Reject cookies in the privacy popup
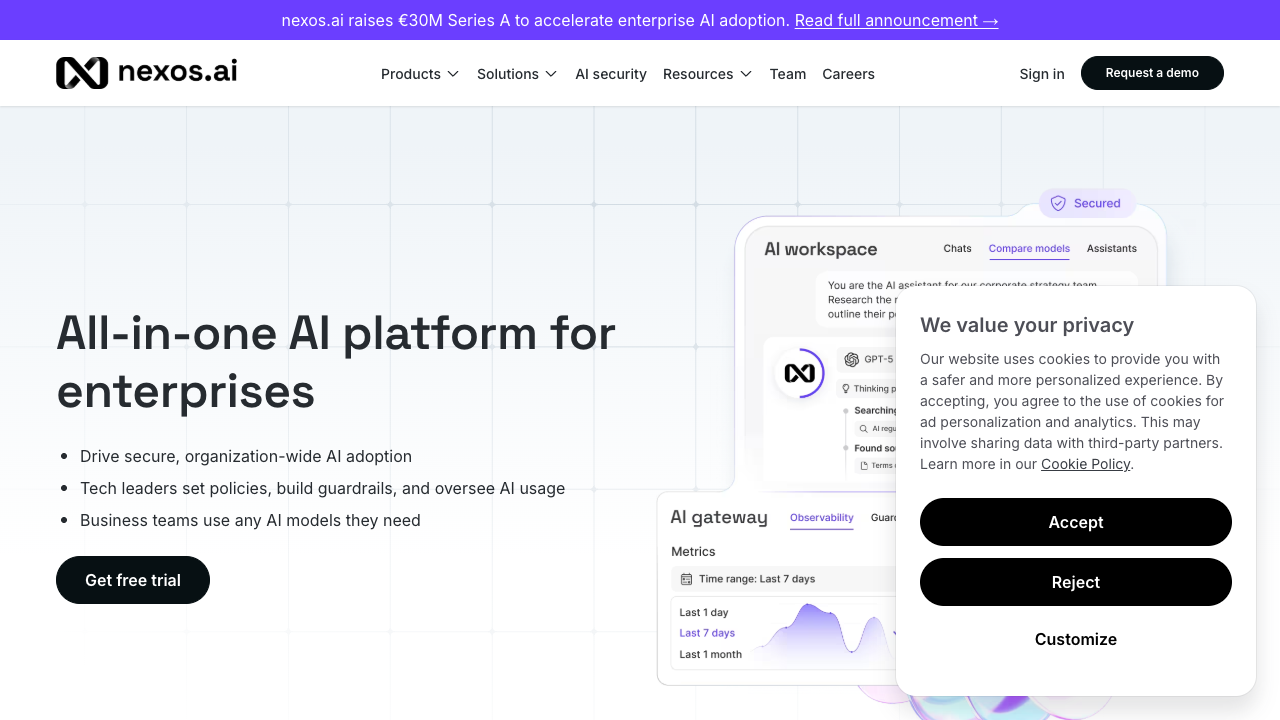 pyautogui.click(x=1075, y=582)
